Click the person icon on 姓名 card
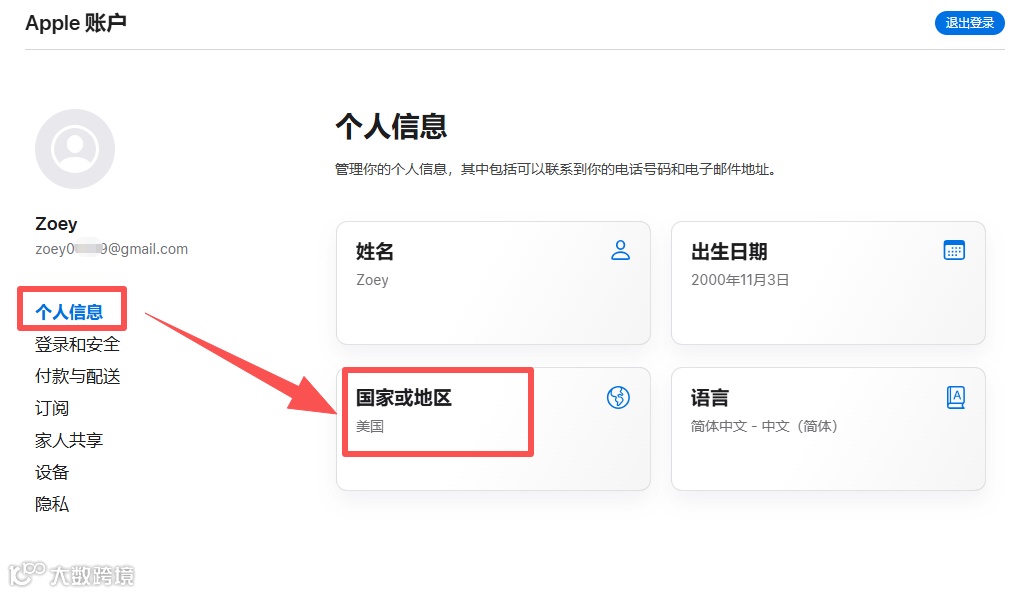Viewport: 1028px width, 594px height. tap(620, 250)
